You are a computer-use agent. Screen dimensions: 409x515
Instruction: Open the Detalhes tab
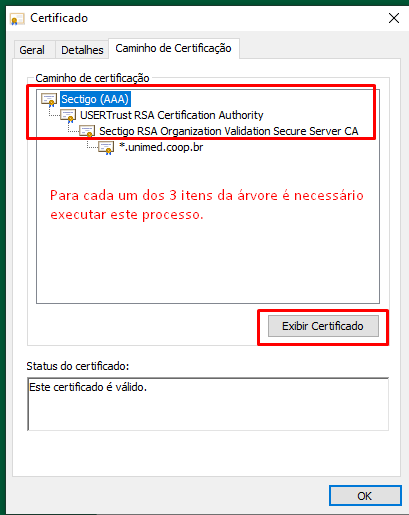click(x=82, y=50)
